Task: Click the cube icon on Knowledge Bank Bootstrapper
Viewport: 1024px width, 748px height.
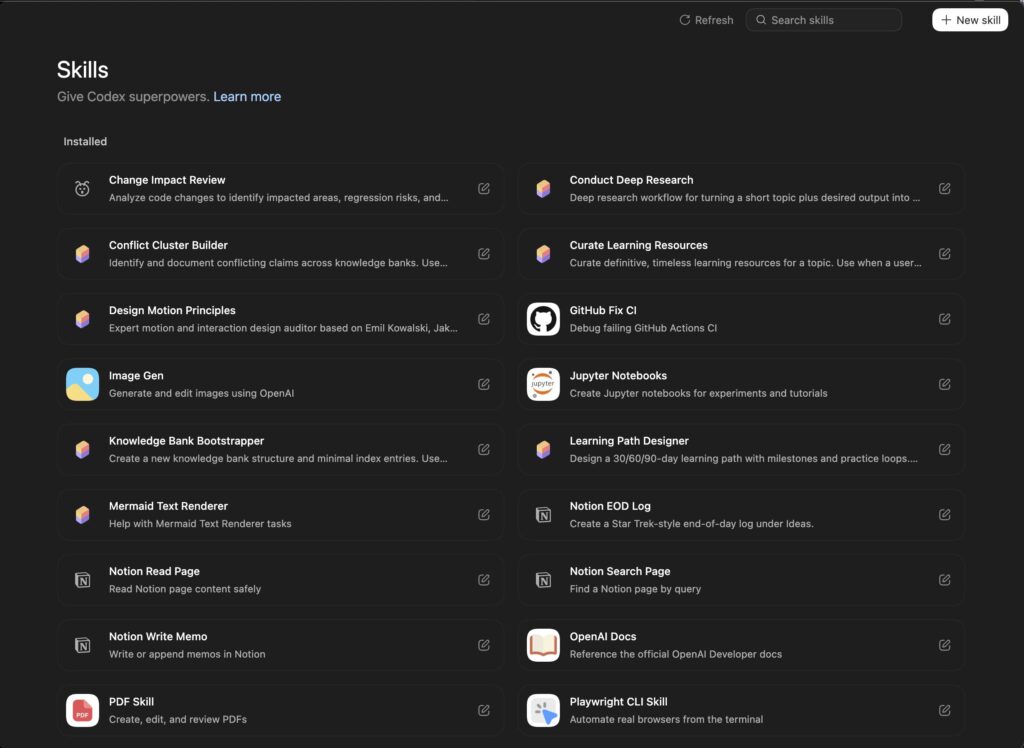Action: (82, 448)
